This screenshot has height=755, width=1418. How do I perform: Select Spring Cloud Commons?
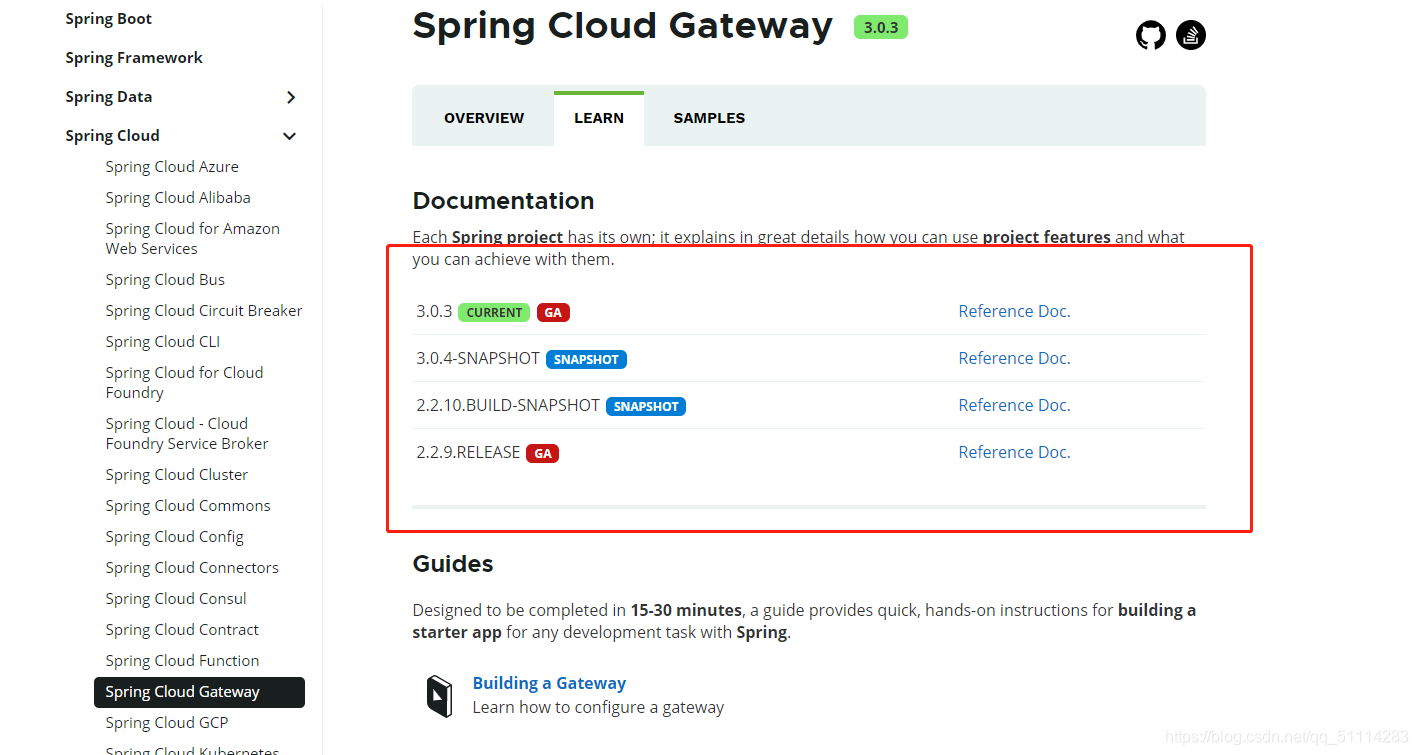pyautogui.click(x=188, y=506)
